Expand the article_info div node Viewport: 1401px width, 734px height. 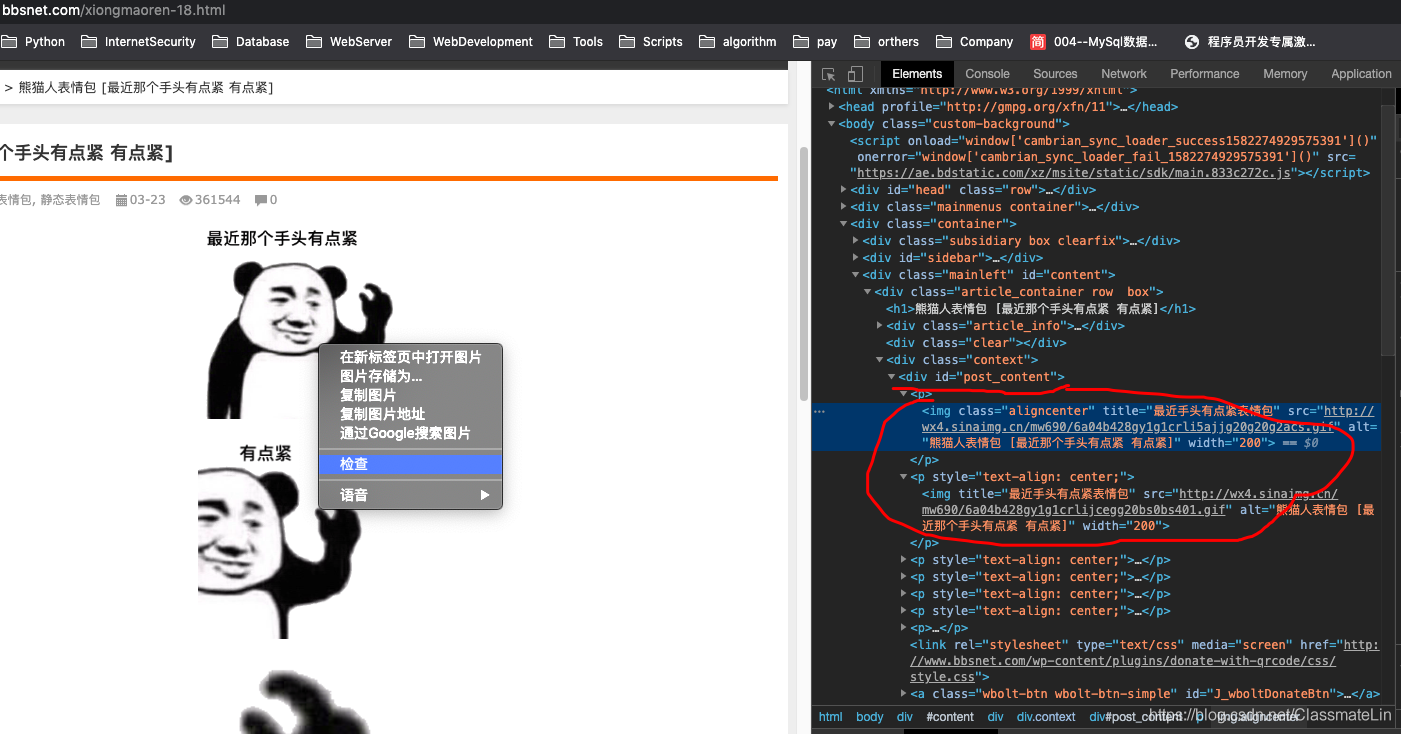tap(880, 326)
